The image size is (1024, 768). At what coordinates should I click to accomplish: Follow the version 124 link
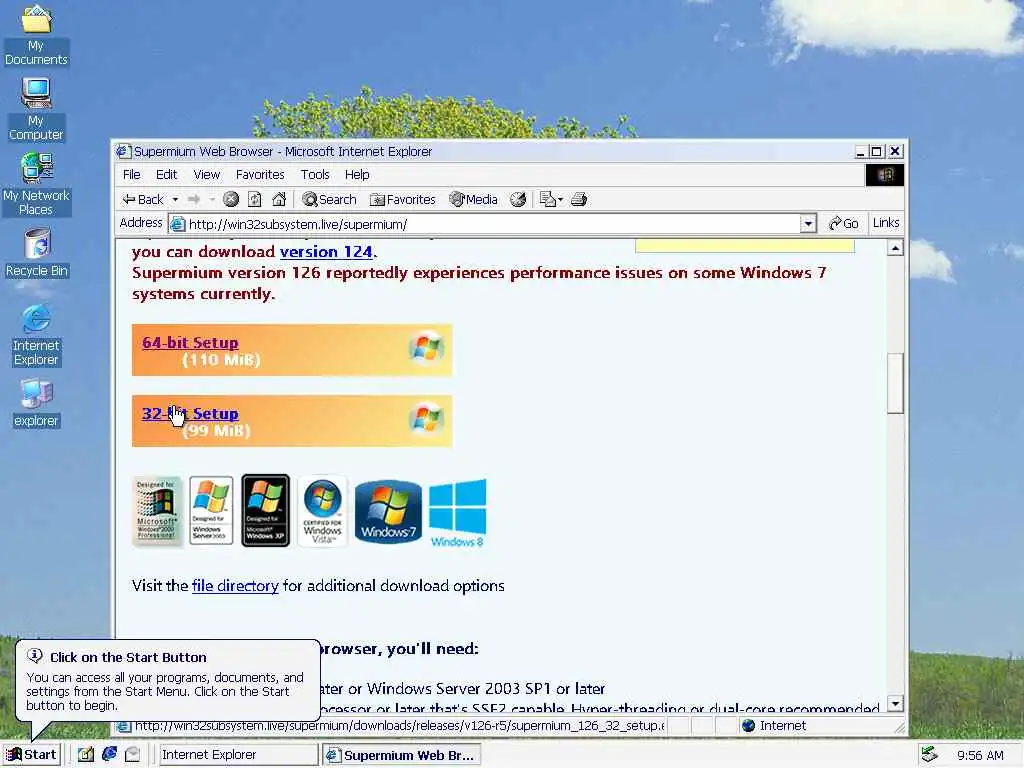pos(326,251)
